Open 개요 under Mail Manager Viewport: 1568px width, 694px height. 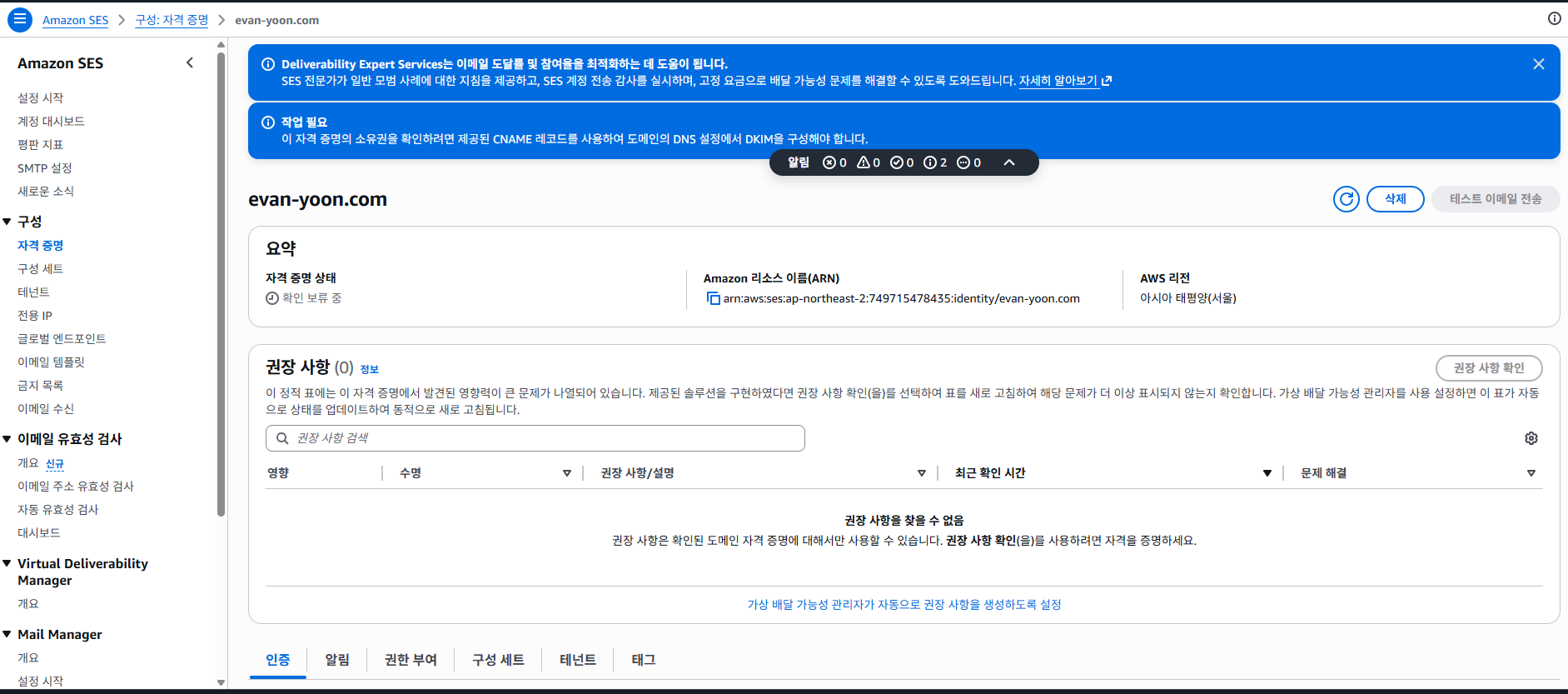point(28,658)
